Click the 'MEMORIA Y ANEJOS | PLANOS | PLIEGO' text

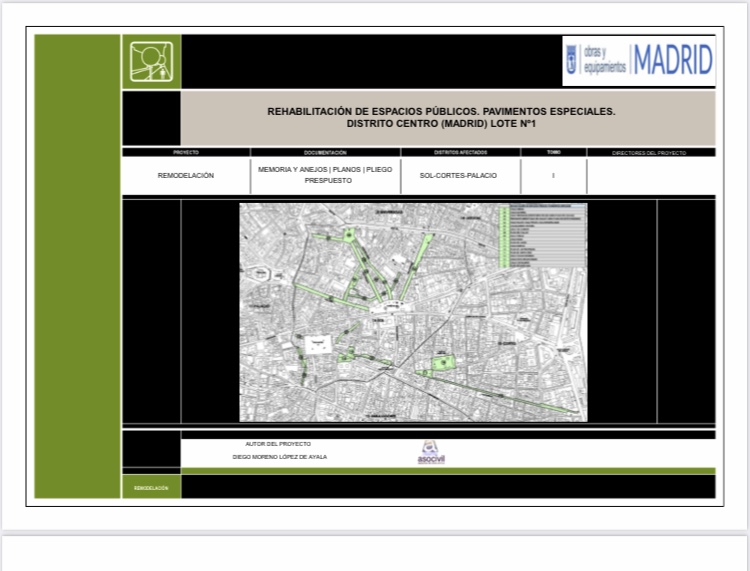click(x=325, y=169)
